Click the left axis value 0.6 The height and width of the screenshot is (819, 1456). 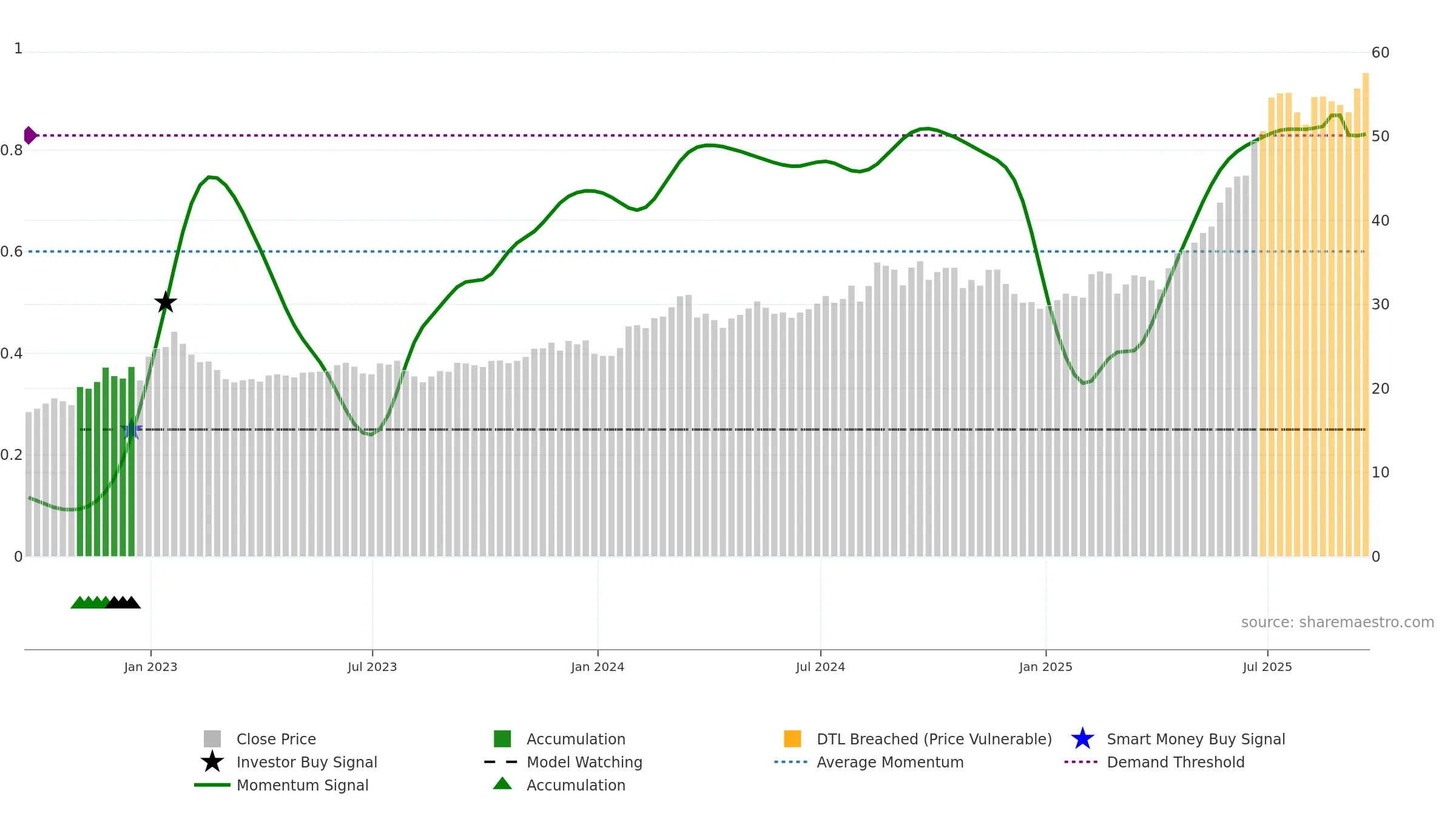[x=12, y=252]
